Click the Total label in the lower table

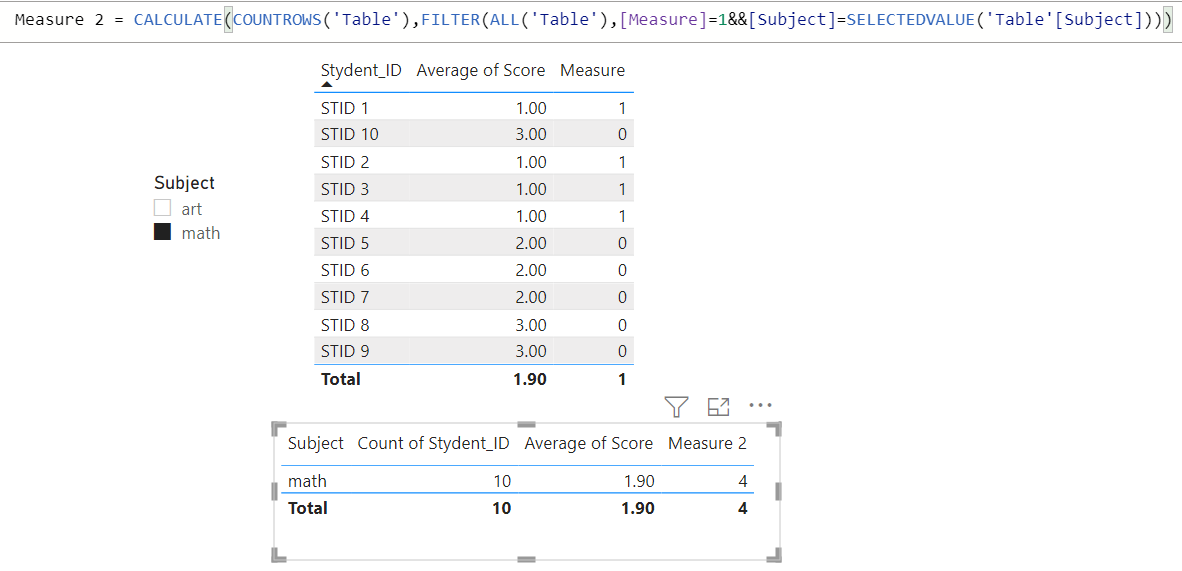(x=308, y=508)
